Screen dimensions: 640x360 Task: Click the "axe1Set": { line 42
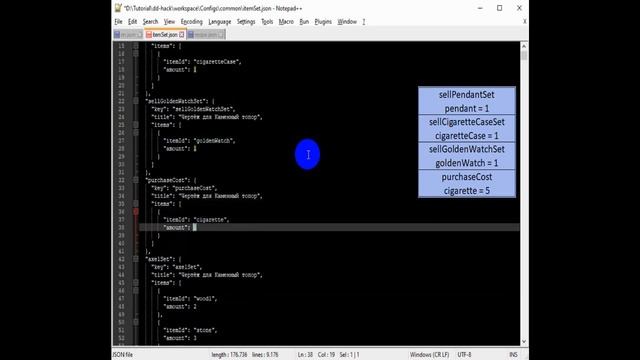(163, 259)
